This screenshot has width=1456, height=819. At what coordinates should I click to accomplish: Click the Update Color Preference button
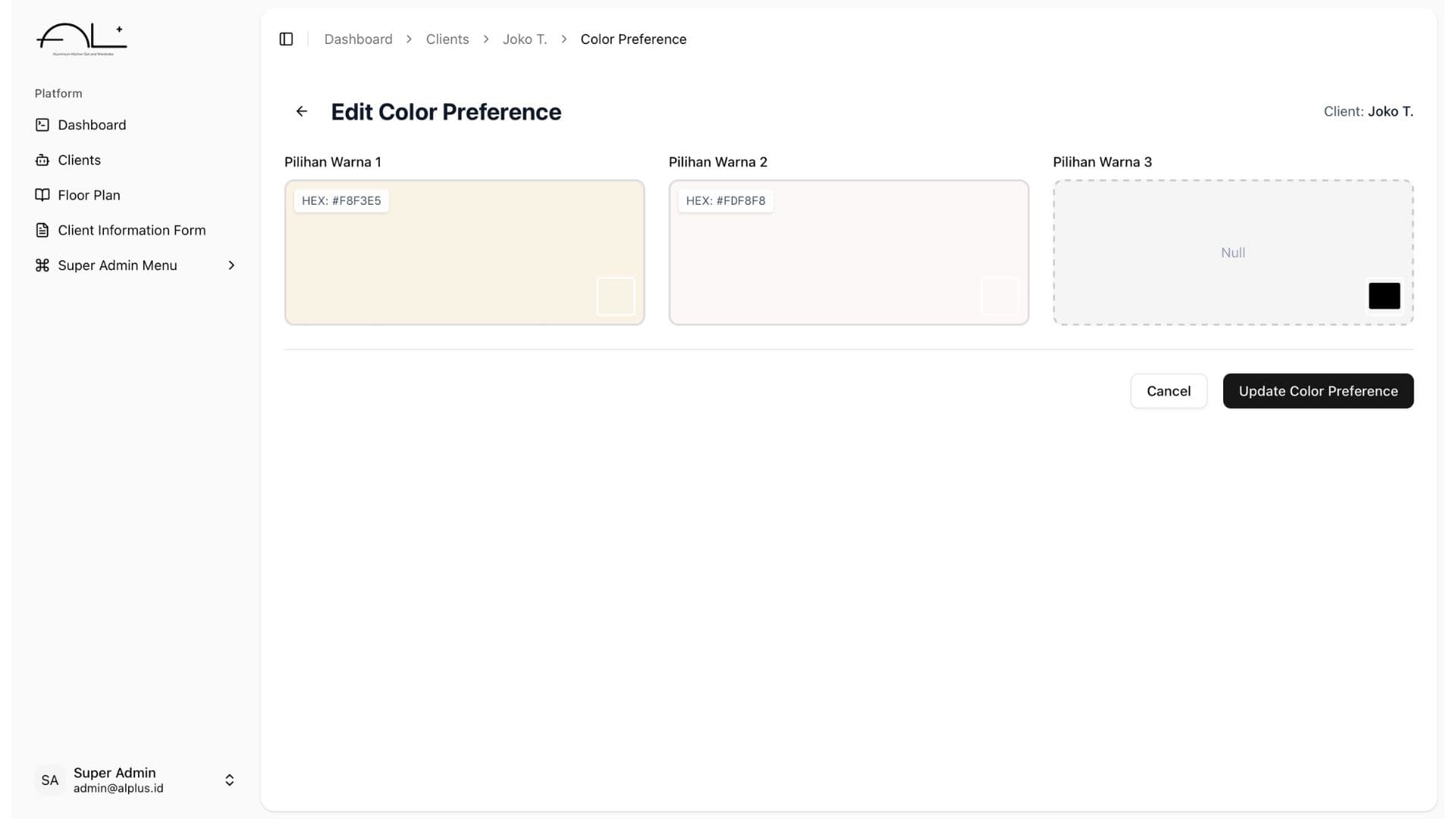click(1318, 391)
